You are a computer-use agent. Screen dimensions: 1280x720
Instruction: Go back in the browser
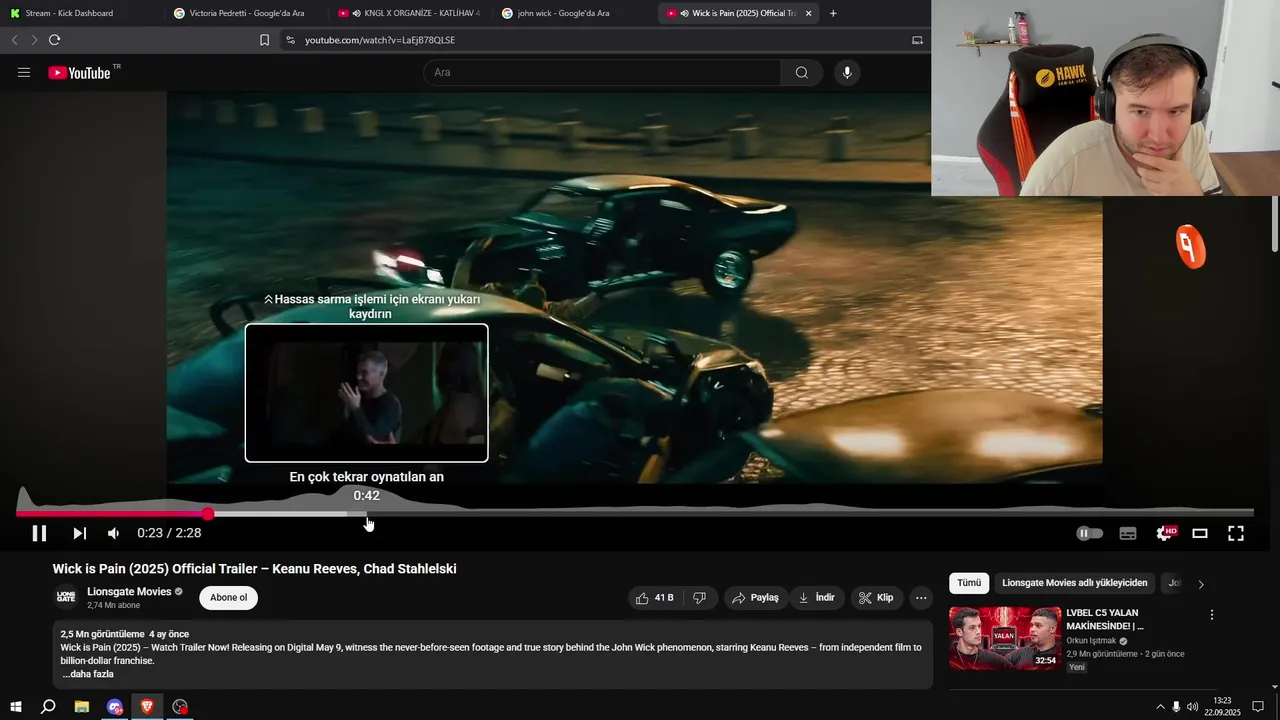point(14,40)
